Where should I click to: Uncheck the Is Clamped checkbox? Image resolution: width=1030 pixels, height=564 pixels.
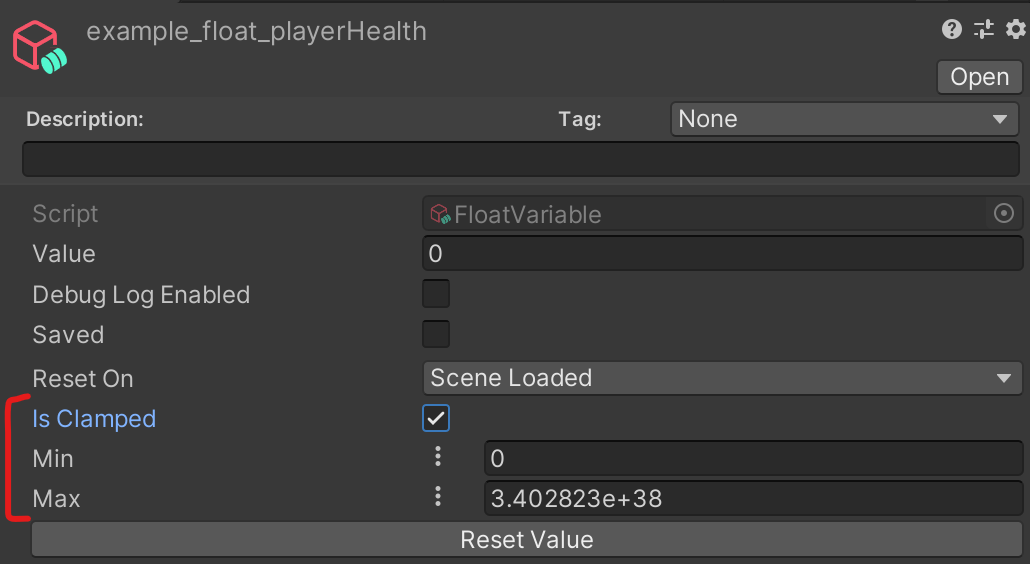[436, 418]
